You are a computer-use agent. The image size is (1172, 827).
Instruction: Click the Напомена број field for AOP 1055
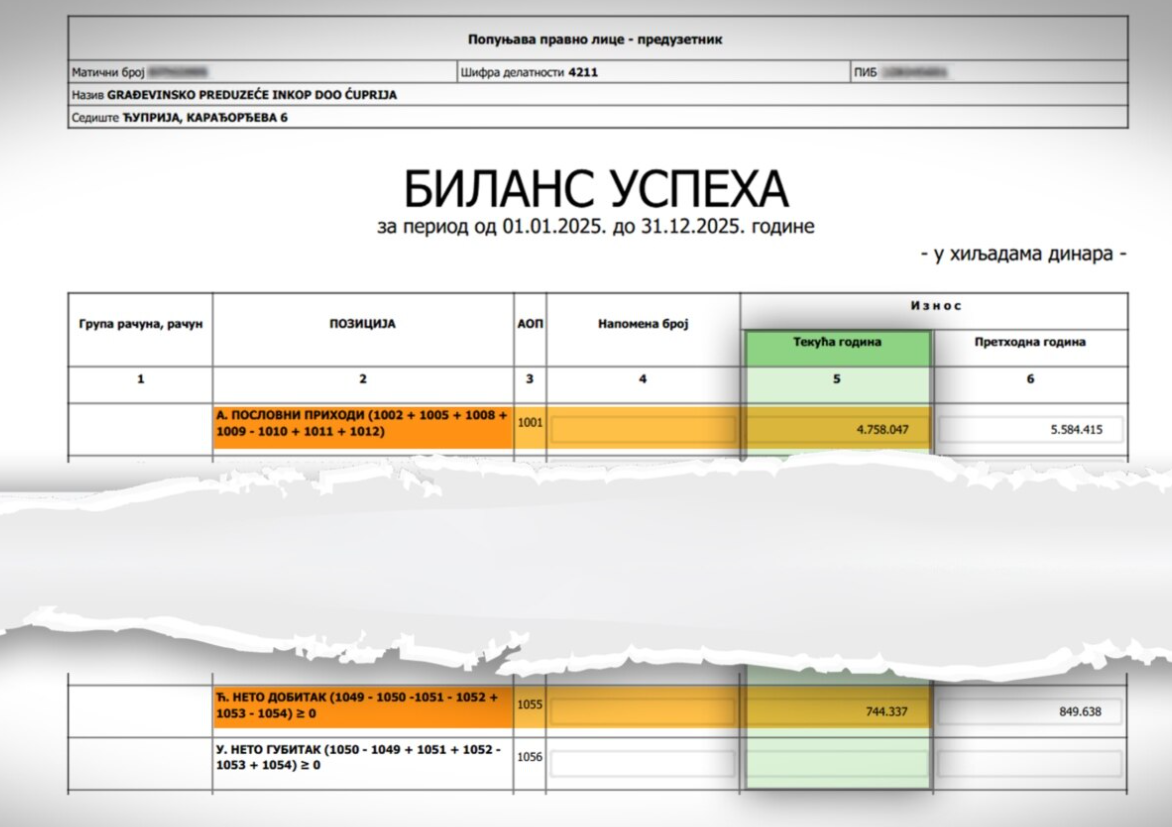tap(643, 711)
